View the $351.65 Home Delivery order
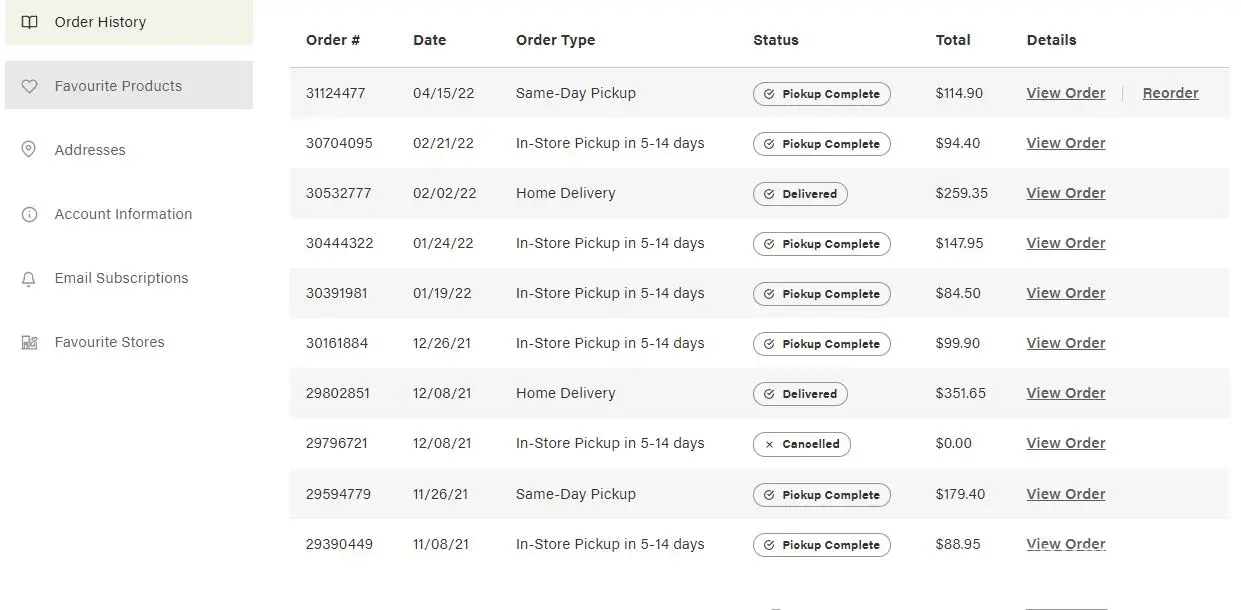1241x610 pixels. (x=1065, y=393)
